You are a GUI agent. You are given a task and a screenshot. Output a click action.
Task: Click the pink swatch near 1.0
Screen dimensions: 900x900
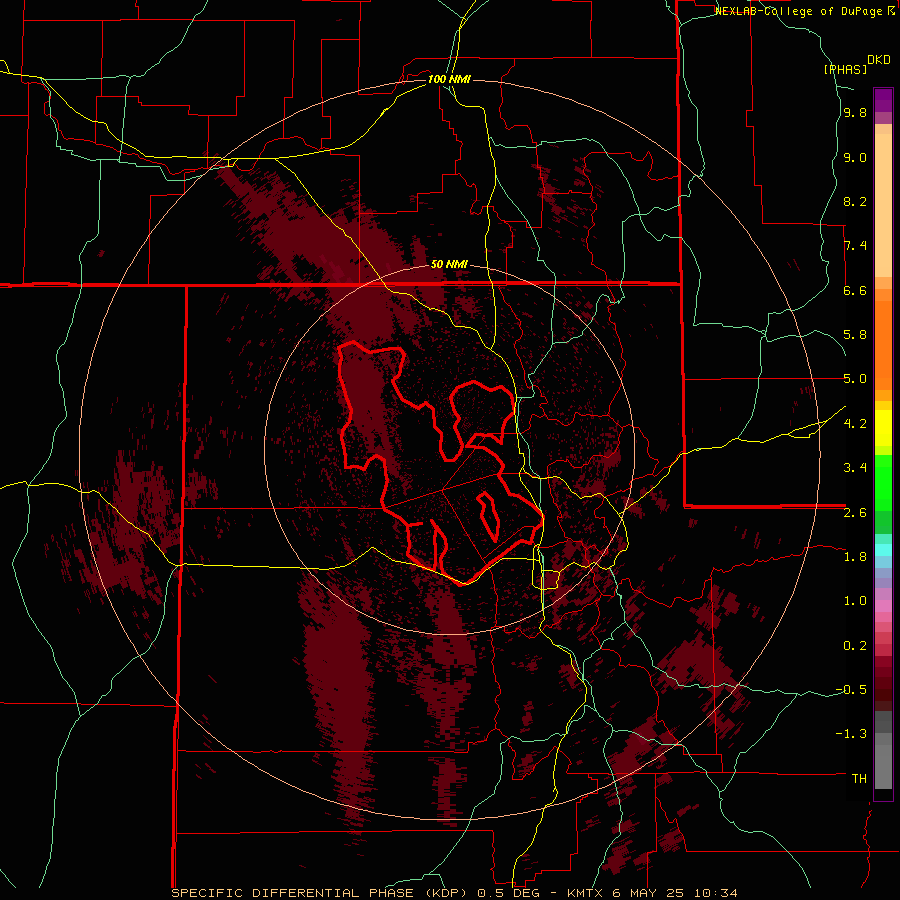pos(883,606)
